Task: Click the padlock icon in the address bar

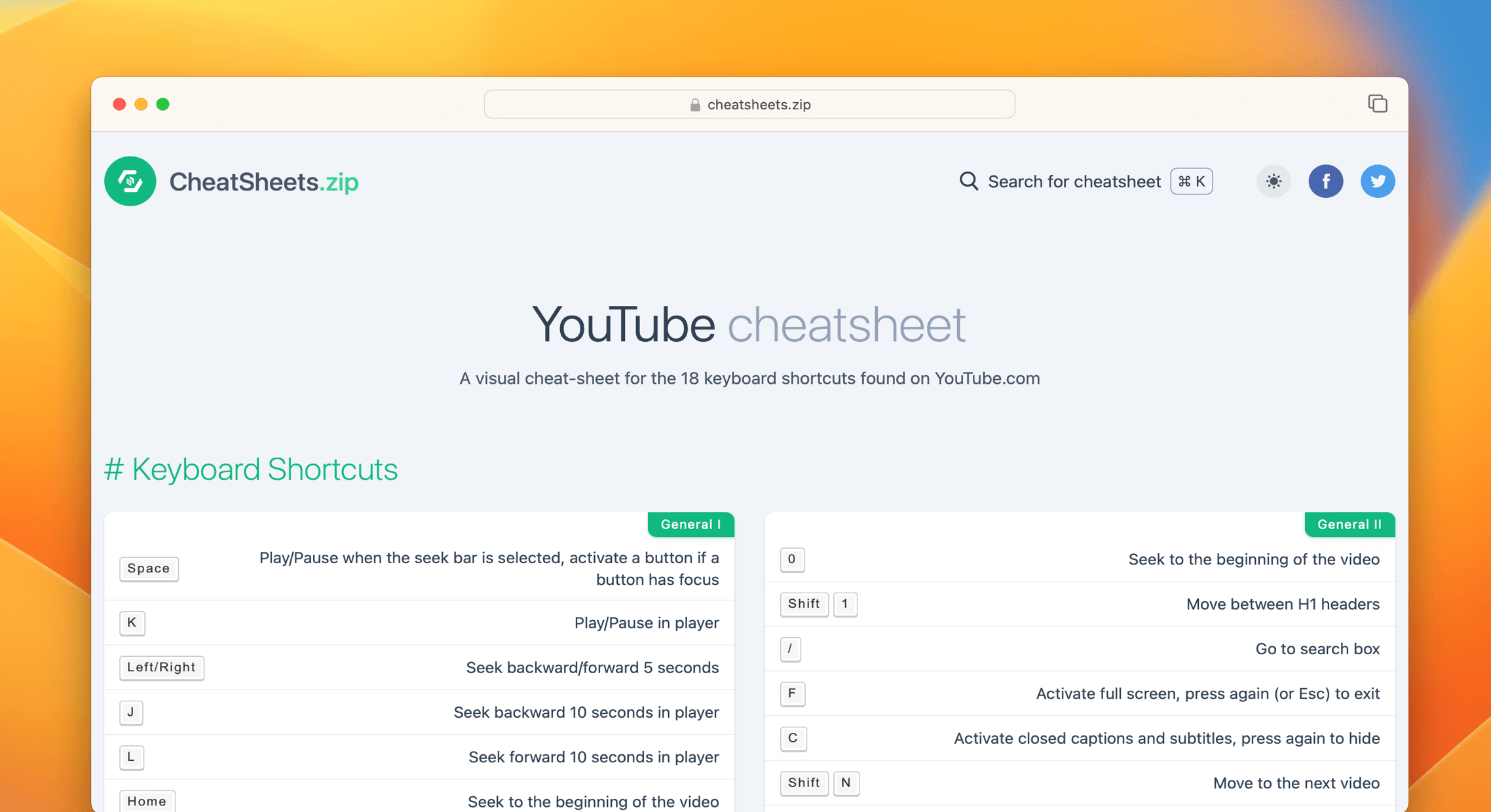Action: [x=693, y=104]
